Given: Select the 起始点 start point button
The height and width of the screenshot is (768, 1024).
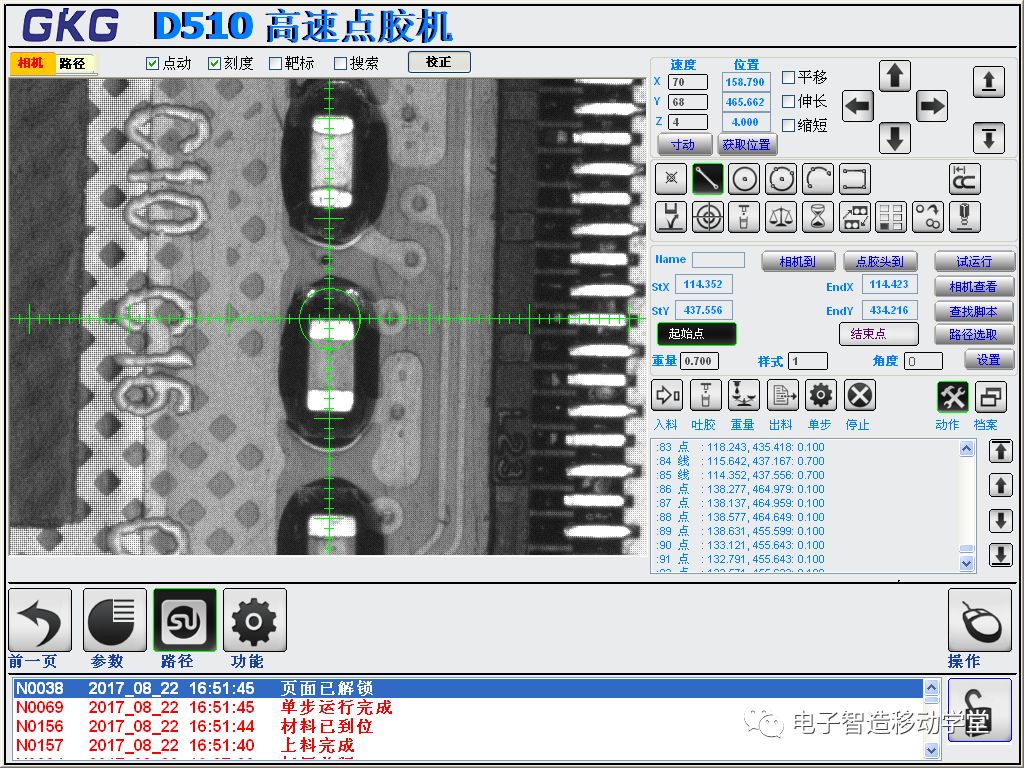Looking at the screenshot, I should point(697,334).
